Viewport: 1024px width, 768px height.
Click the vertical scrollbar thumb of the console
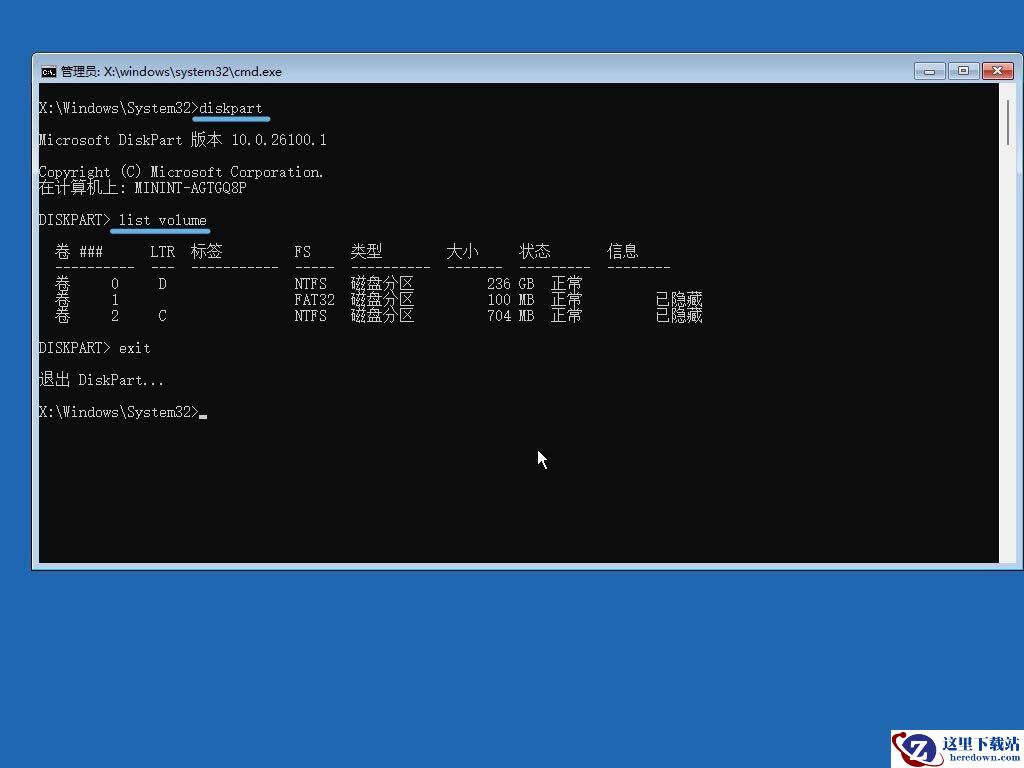point(1009,123)
